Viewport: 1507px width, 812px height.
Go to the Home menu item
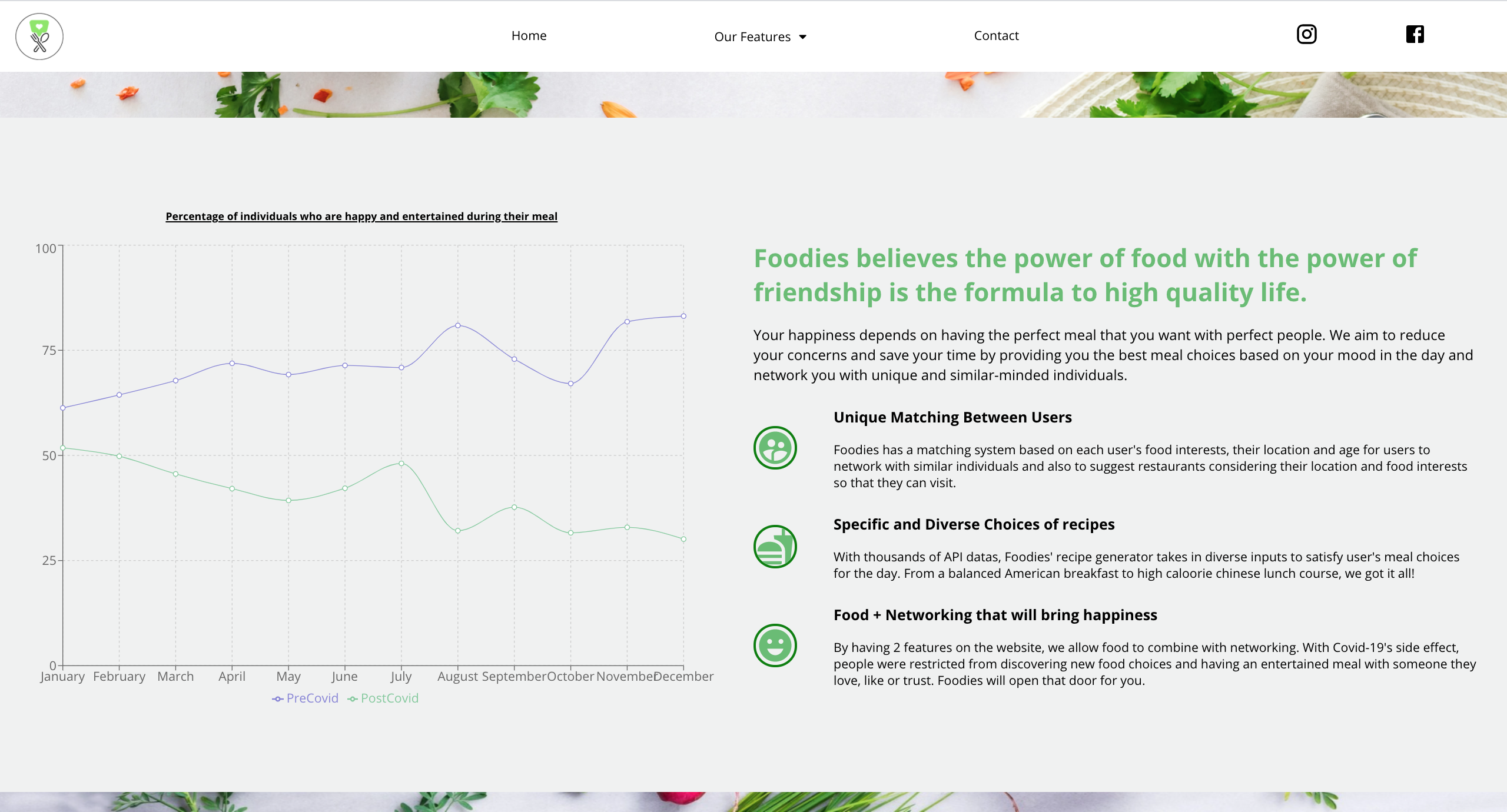coord(529,36)
